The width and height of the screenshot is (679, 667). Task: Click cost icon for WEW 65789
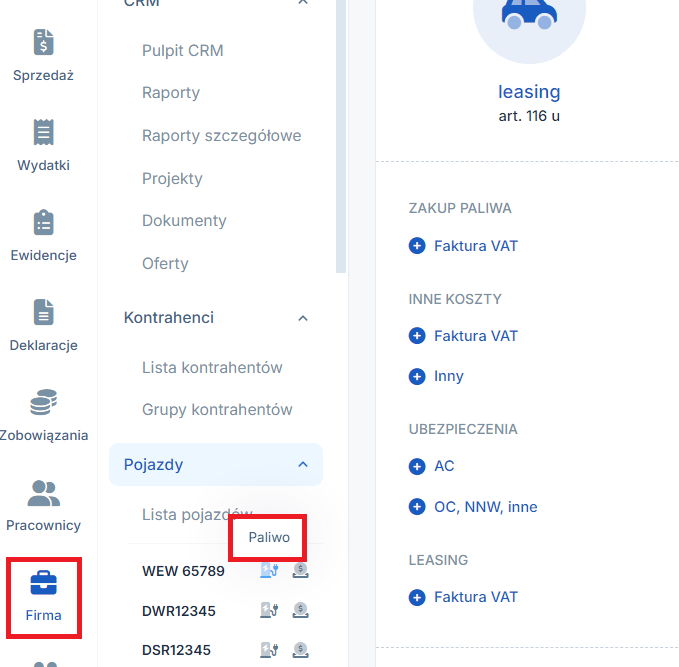pos(300,570)
